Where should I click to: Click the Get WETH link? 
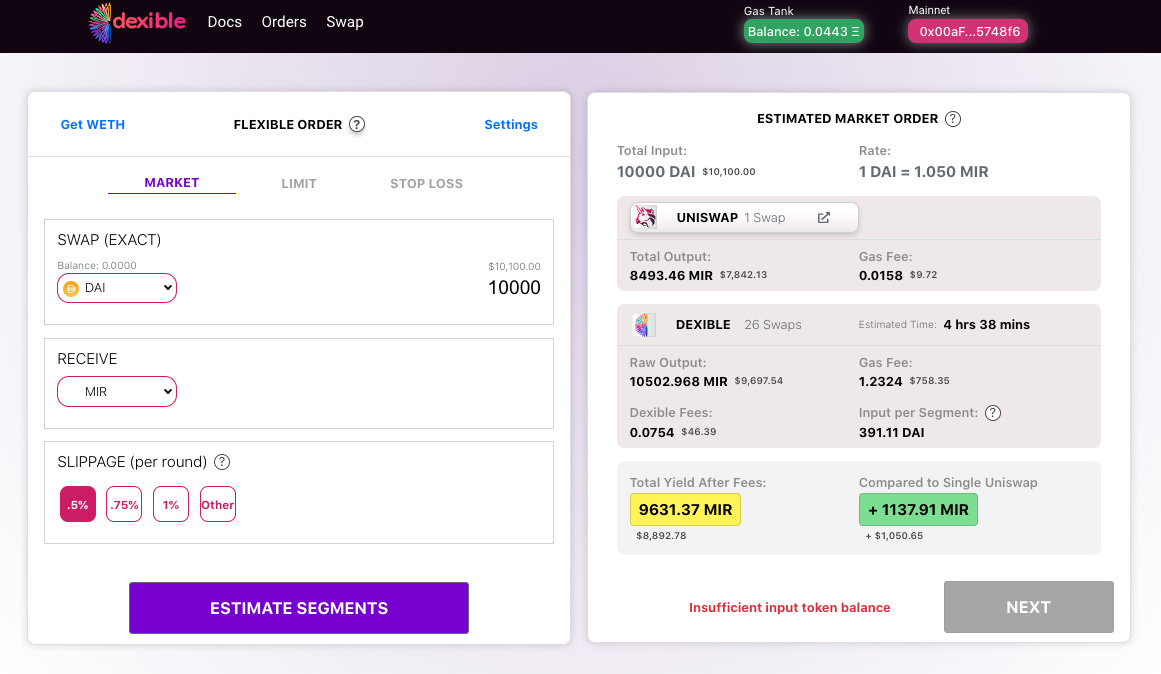tap(93, 124)
